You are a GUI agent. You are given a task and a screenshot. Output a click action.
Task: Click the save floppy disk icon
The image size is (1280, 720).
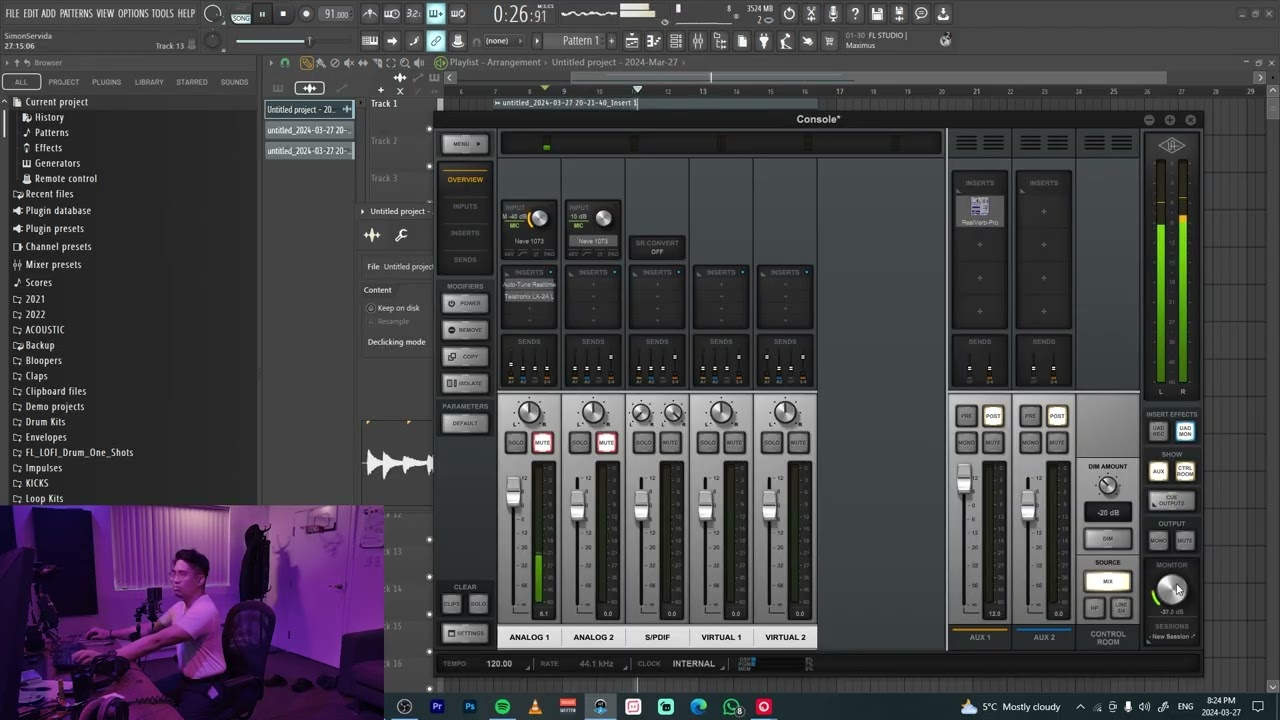[877, 14]
